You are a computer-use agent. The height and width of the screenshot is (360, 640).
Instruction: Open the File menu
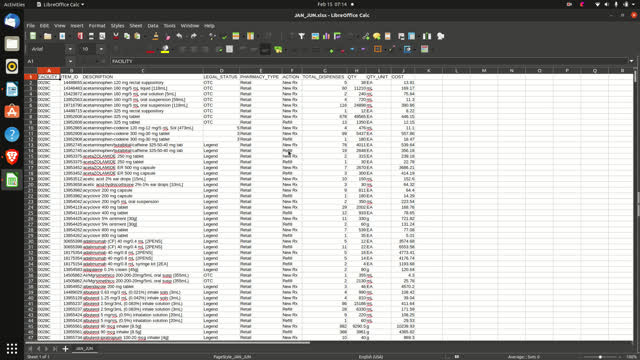pyautogui.click(x=31, y=26)
